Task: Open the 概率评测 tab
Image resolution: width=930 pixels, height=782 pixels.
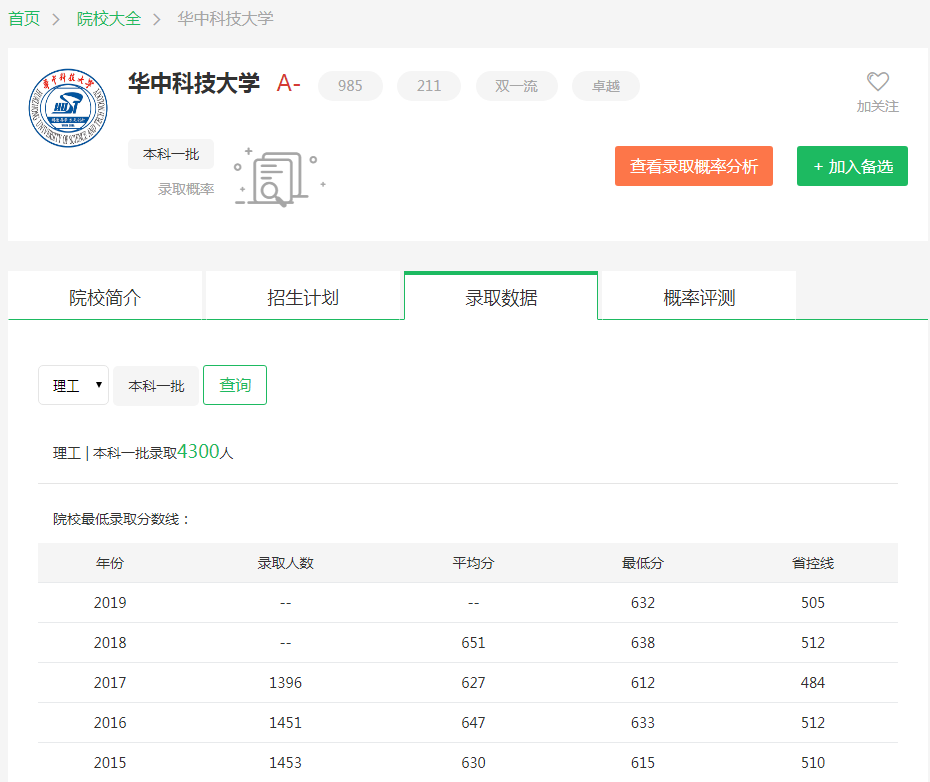Action: tap(699, 297)
